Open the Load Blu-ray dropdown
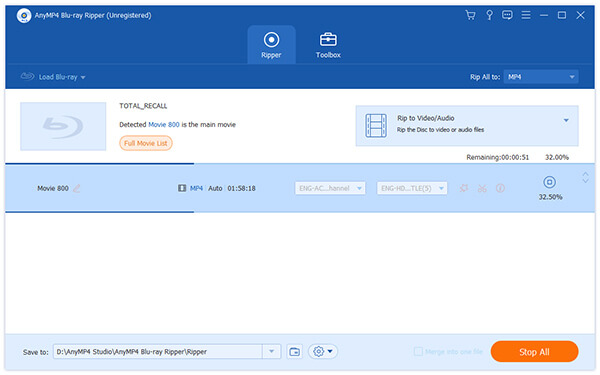The height and width of the screenshot is (375, 600). (53, 77)
